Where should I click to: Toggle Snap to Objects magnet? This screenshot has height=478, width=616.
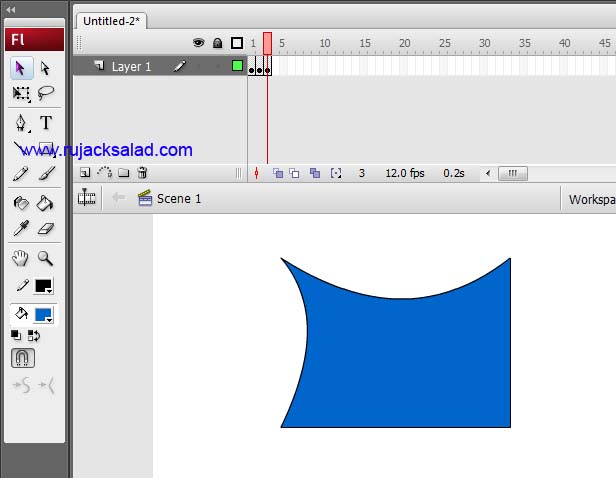(x=23, y=358)
